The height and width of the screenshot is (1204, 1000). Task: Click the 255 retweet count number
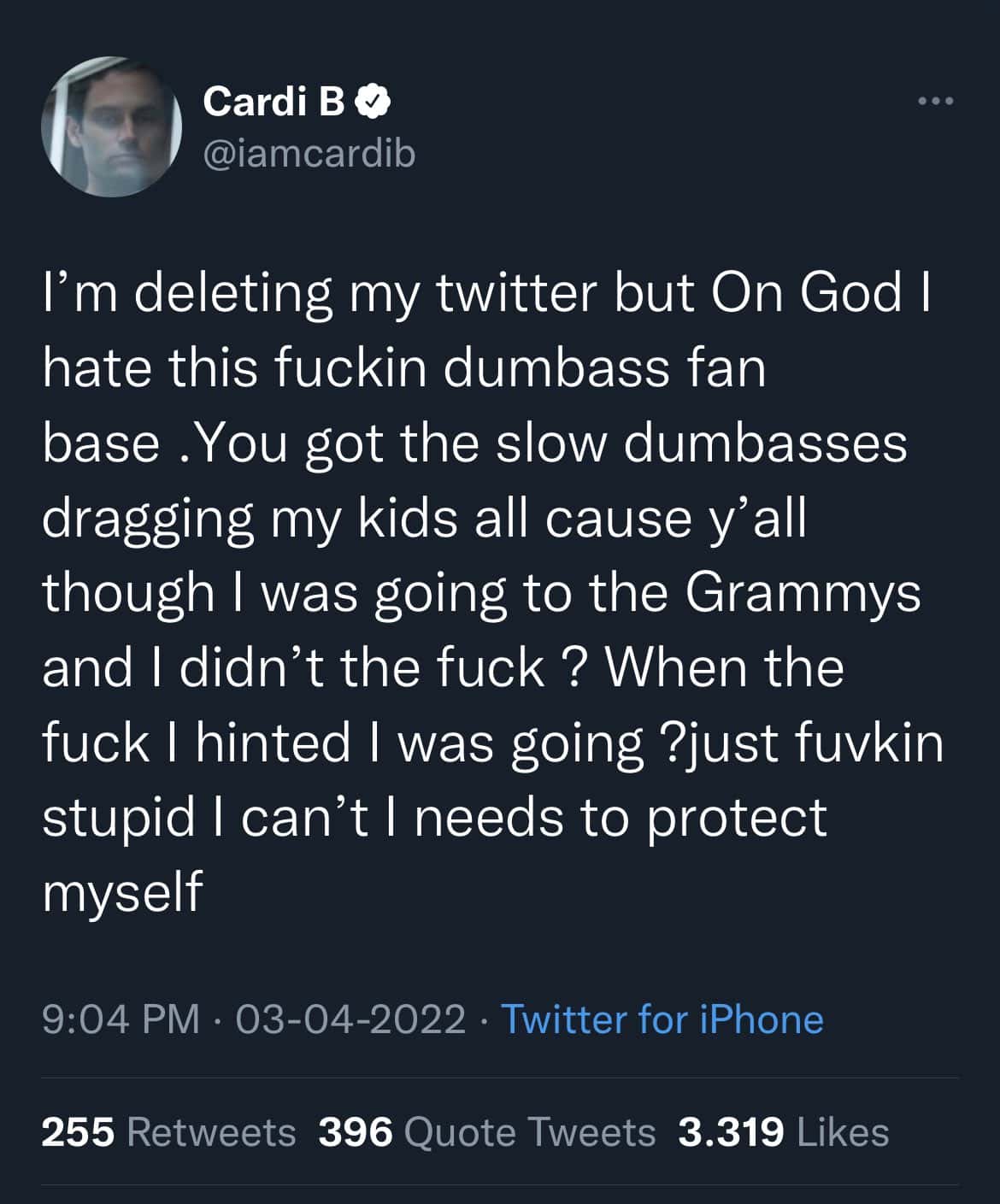78,1133
